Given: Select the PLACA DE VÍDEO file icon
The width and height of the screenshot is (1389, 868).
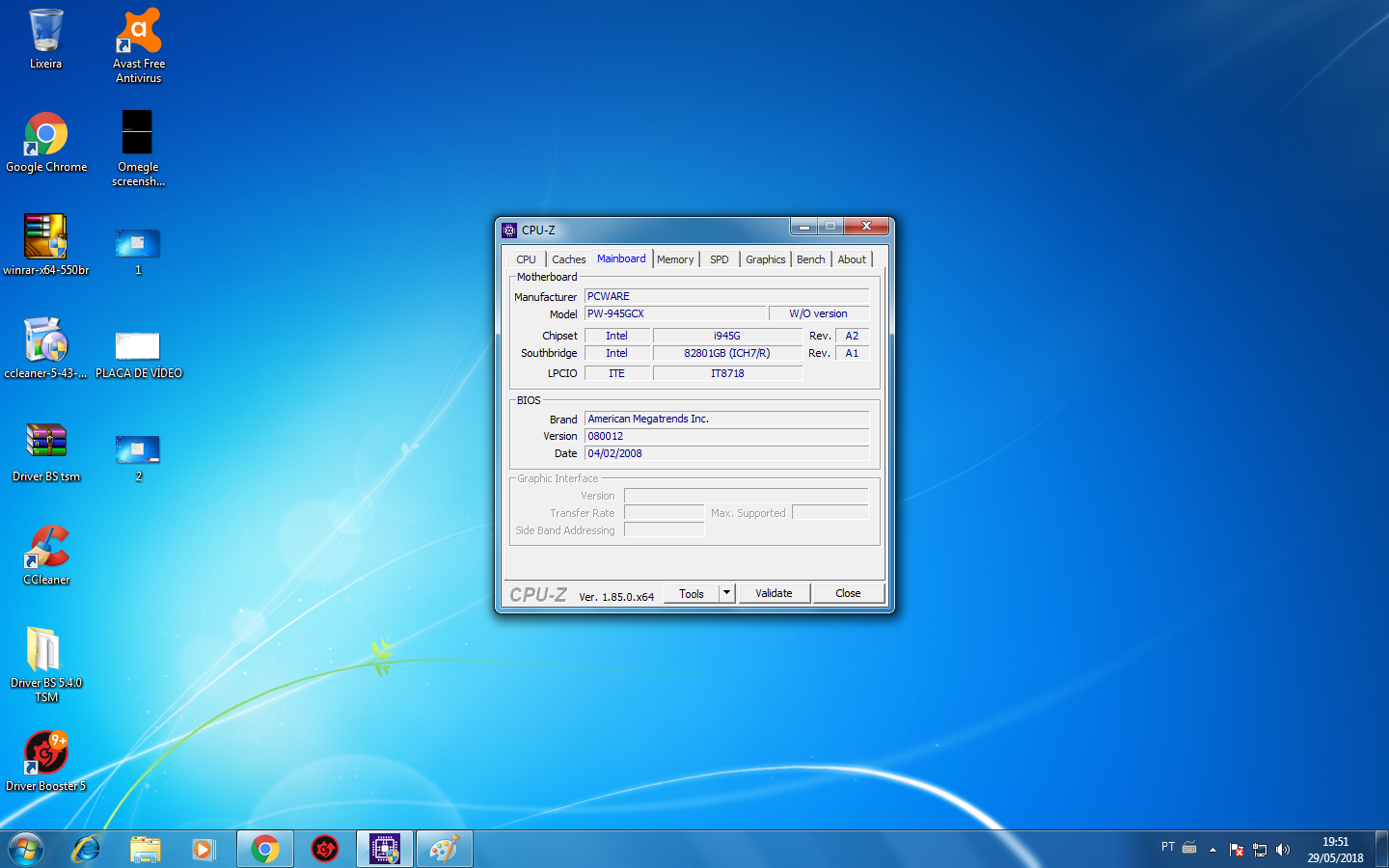Looking at the screenshot, I should 138,354.
